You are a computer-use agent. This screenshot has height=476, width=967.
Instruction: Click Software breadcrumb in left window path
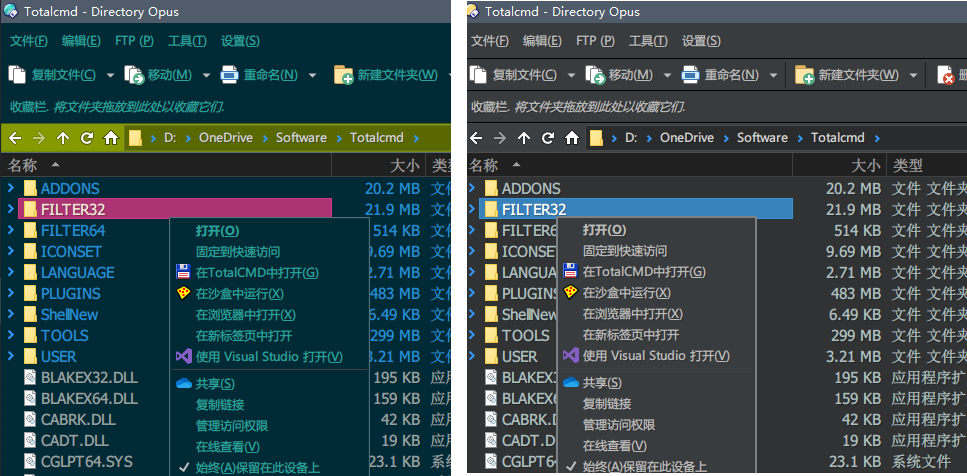tap(301, 137)
